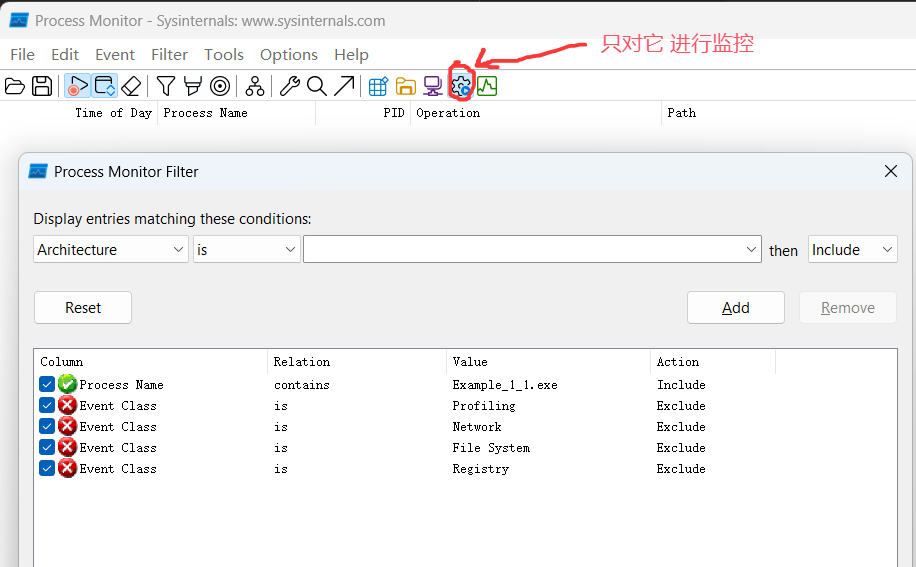Open the Options menu
The width and height of the screenshot is (916, 567).
pos(288,55)
